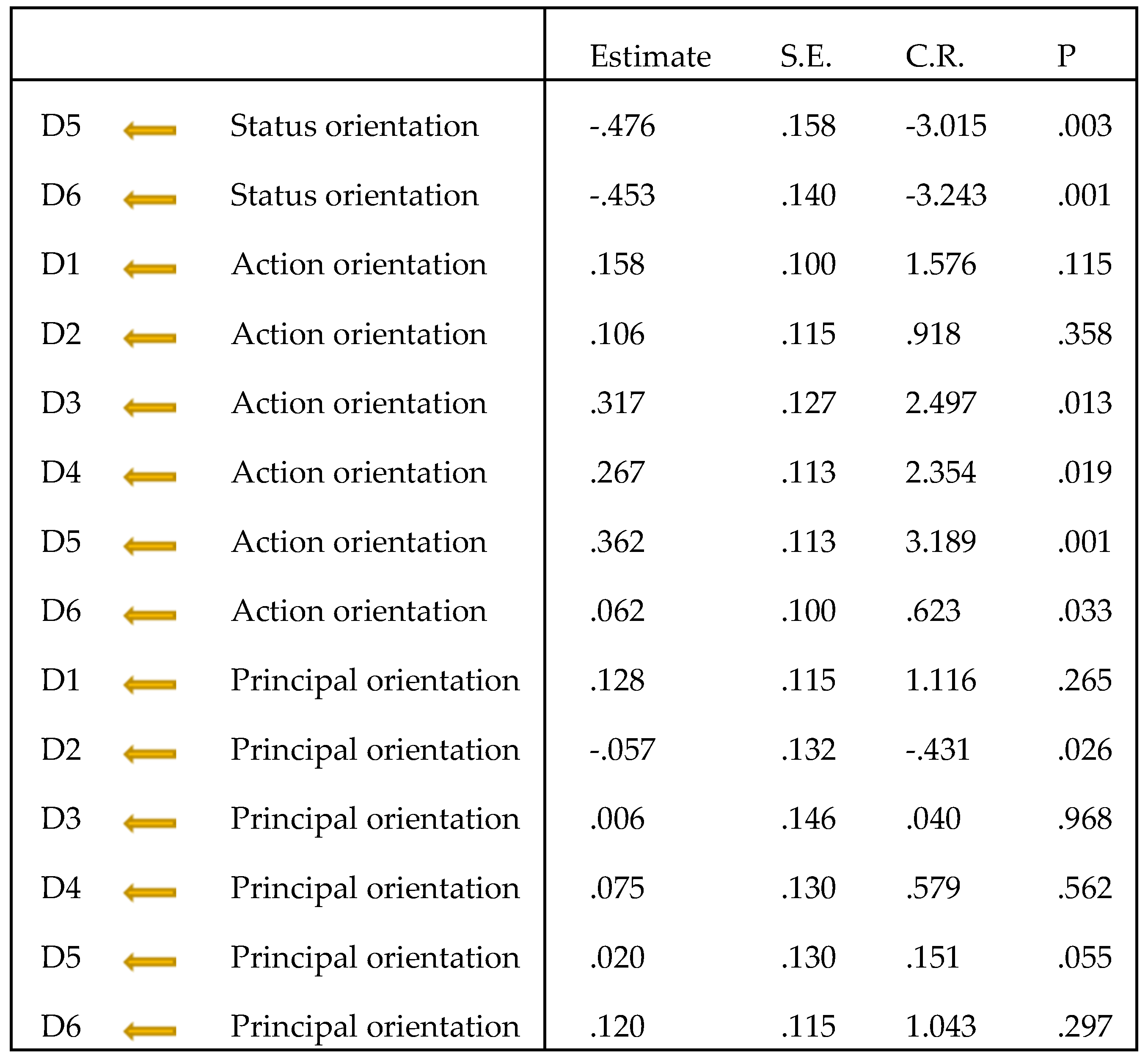Click the S.E. value .146
Image resolution: width=1148 pixels, height=1059 pixels.
coord(808,819)
